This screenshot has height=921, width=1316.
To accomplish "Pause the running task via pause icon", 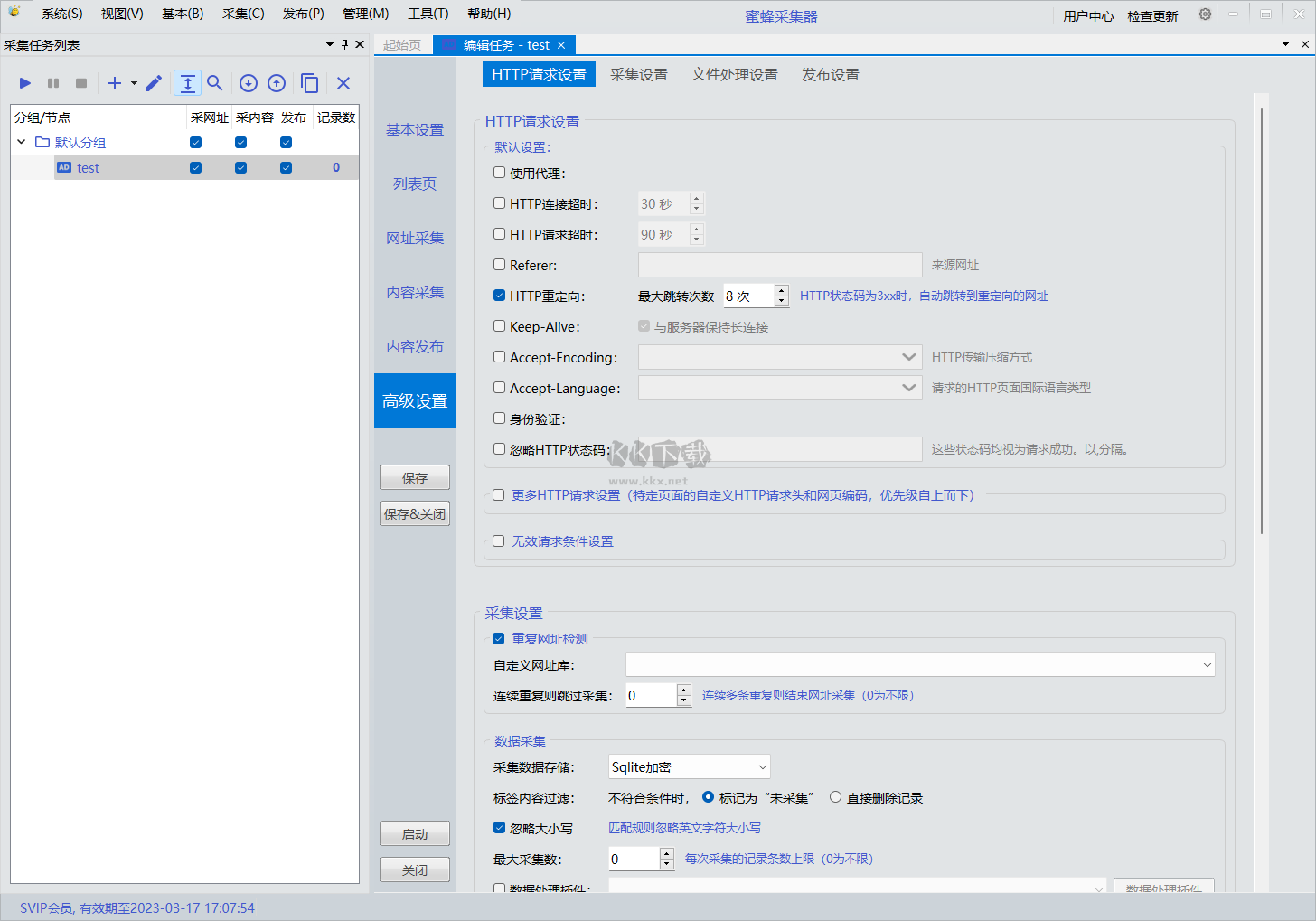I will (52, 83).
